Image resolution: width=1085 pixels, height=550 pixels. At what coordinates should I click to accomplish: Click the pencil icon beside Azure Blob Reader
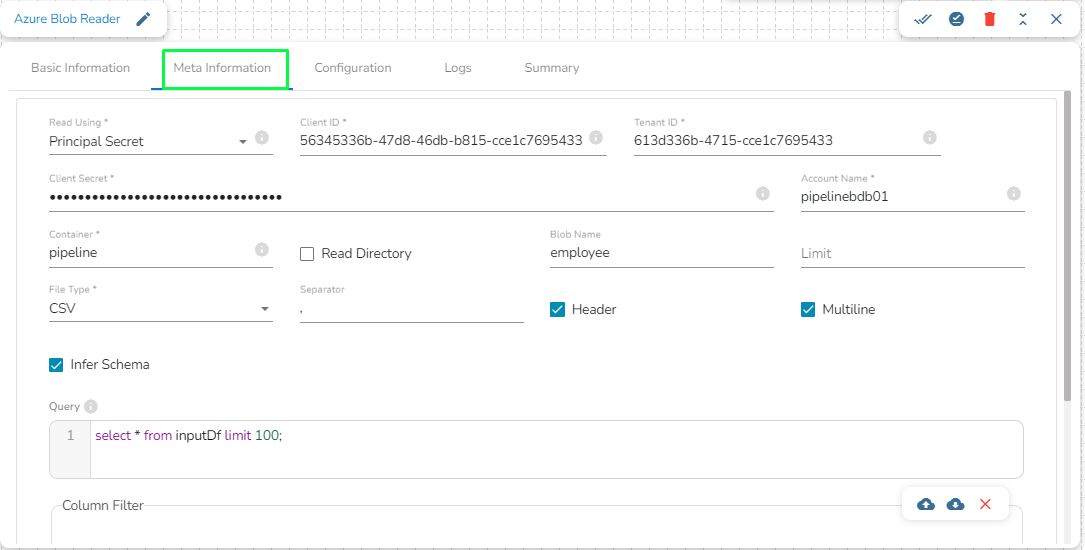click(x=143, y=19)
